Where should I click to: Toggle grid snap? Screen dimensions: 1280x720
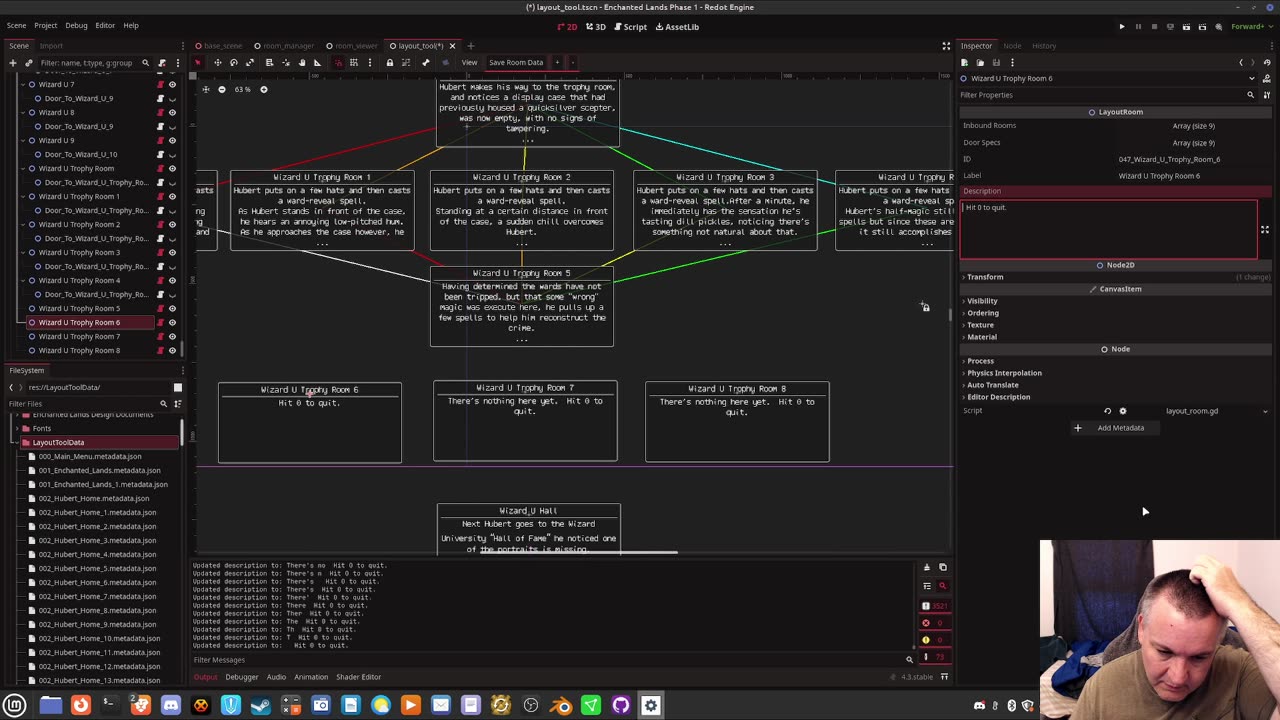pos(354,62)
